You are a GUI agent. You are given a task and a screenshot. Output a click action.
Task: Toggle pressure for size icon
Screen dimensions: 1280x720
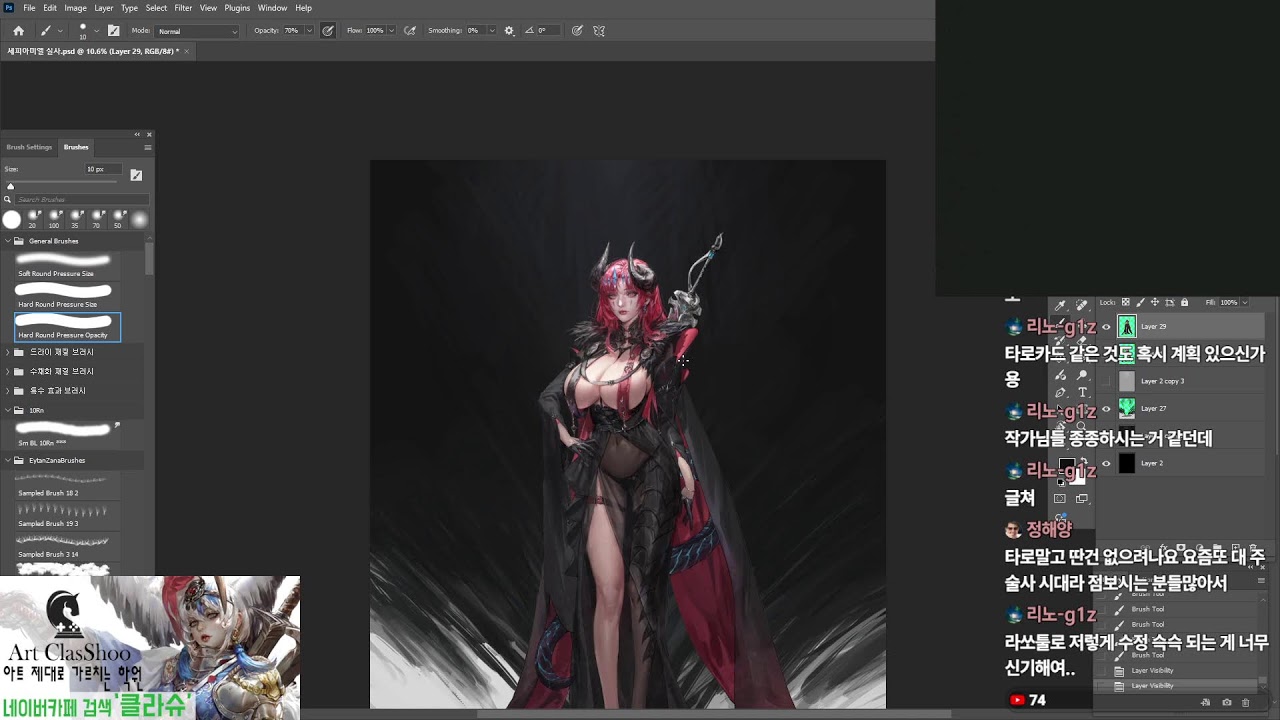577,31
